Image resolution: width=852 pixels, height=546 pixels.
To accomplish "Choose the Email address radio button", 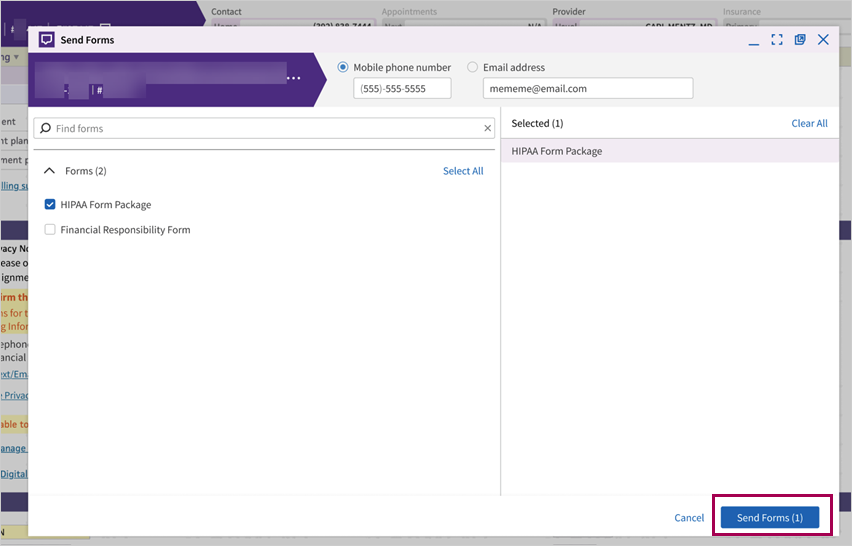I will [x=473, y=68].
